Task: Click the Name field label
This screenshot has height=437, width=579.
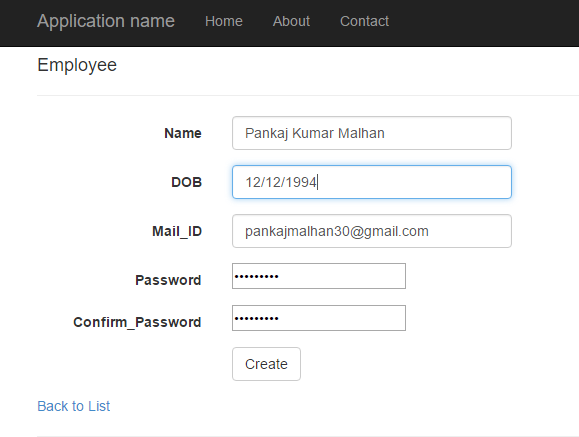Action: [183, 133]
